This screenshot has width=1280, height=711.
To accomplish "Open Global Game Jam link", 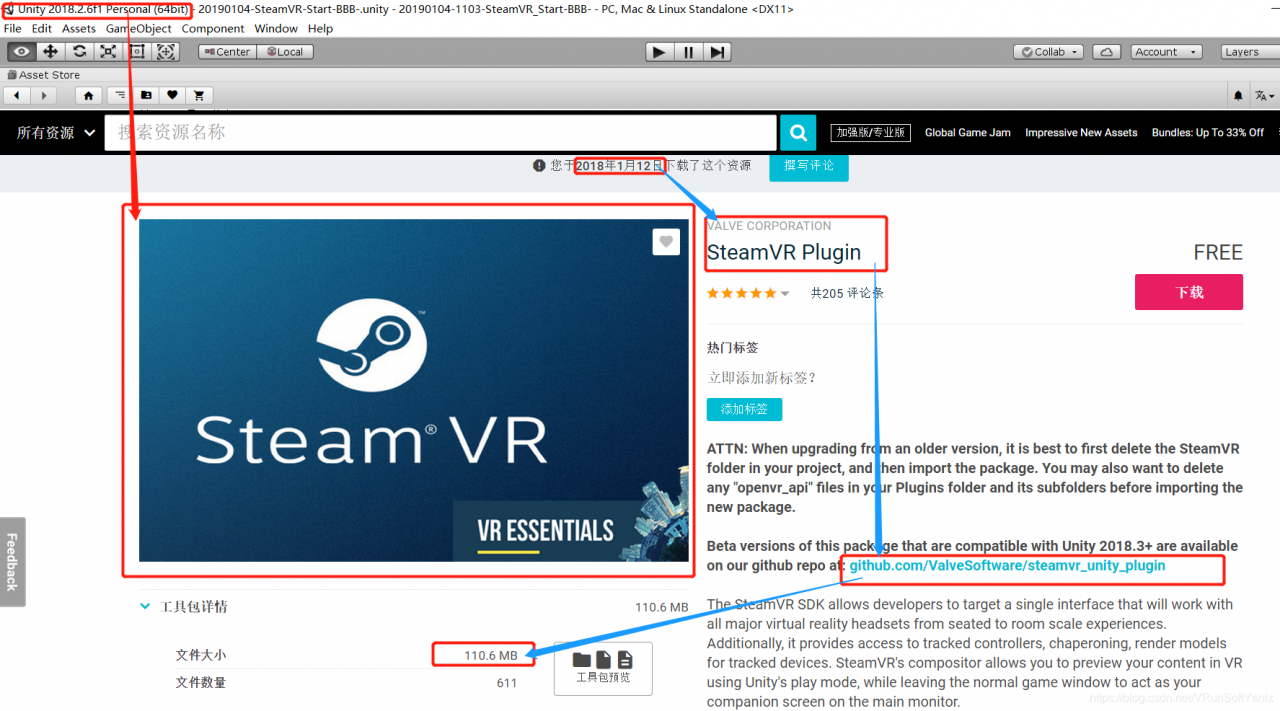I will tap(968, 132).
